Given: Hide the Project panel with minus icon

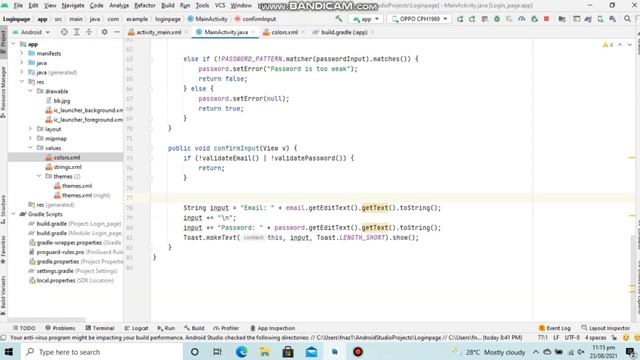Looking at the screenshot, I should [117, 32].
